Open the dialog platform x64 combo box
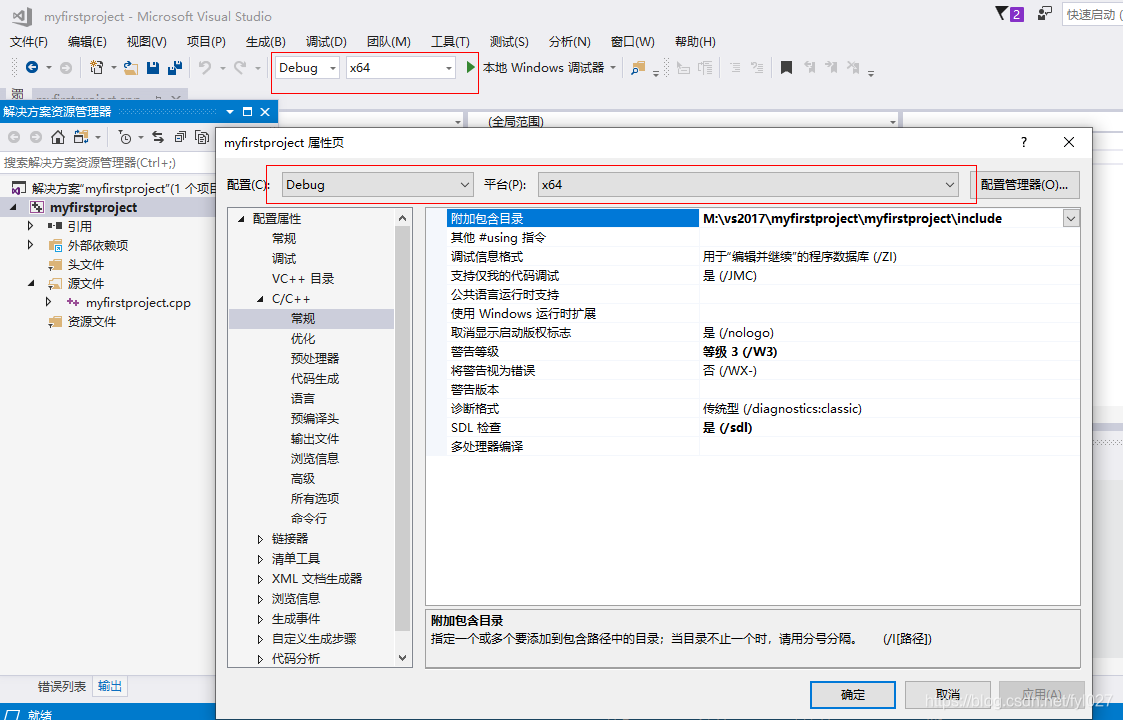The image size is (1123, 720). click(748, 185)
